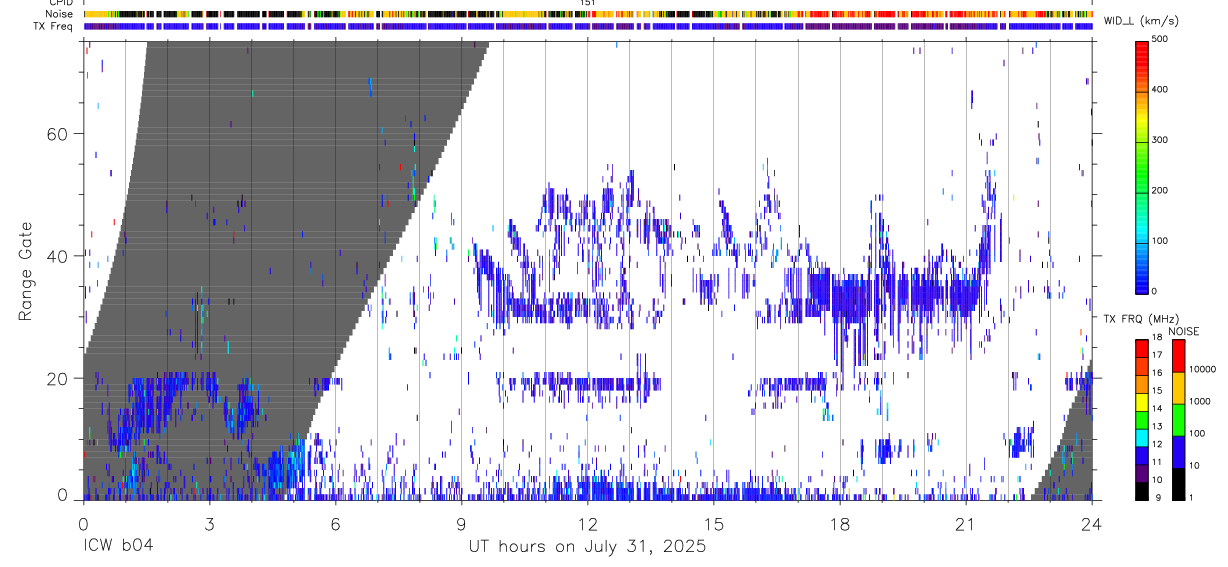
Task: Click the '200' tick on WID scale
Action: 1160,190
